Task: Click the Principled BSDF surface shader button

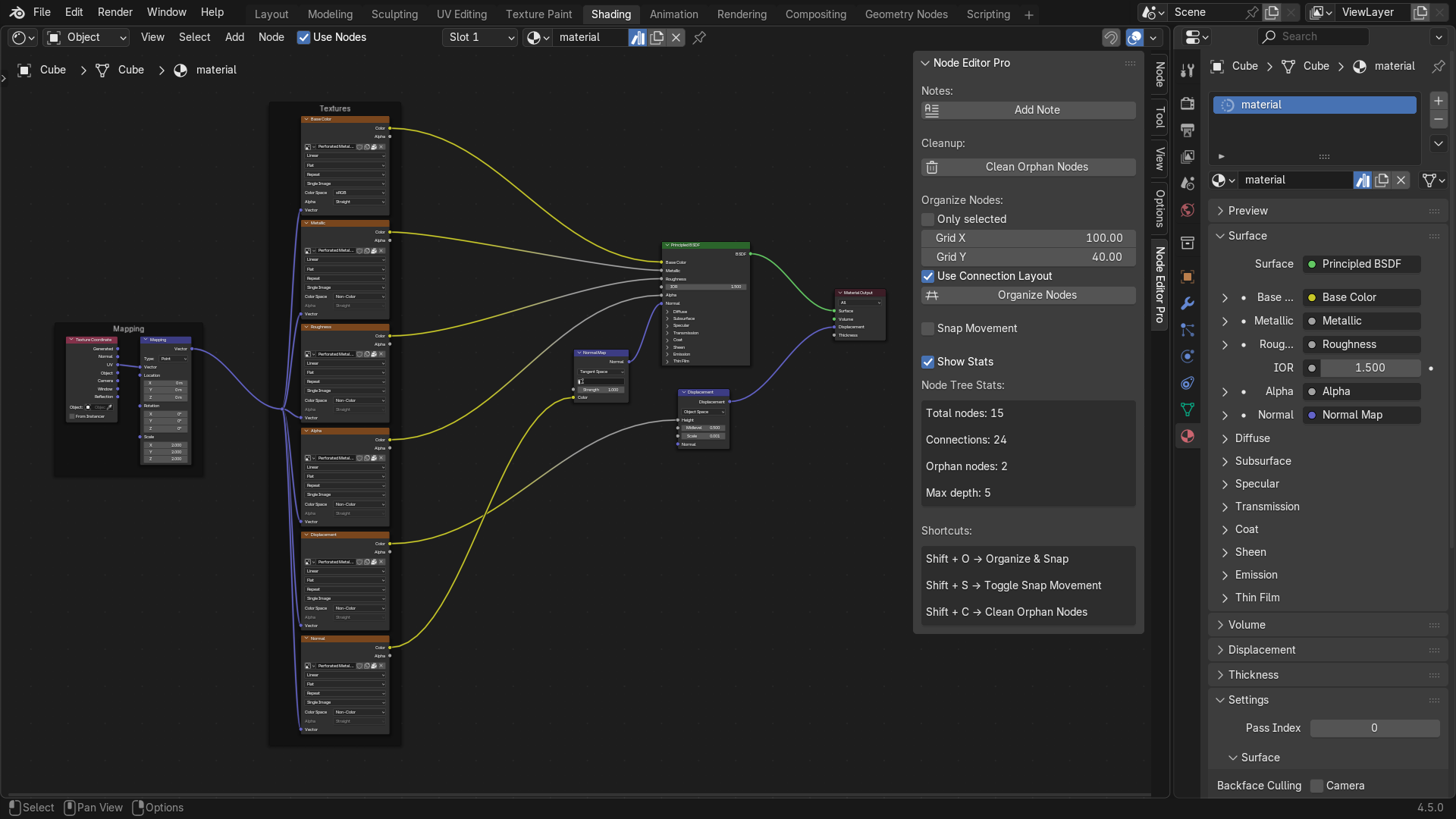Action: pyautogui.click(x=1361, y=264)
